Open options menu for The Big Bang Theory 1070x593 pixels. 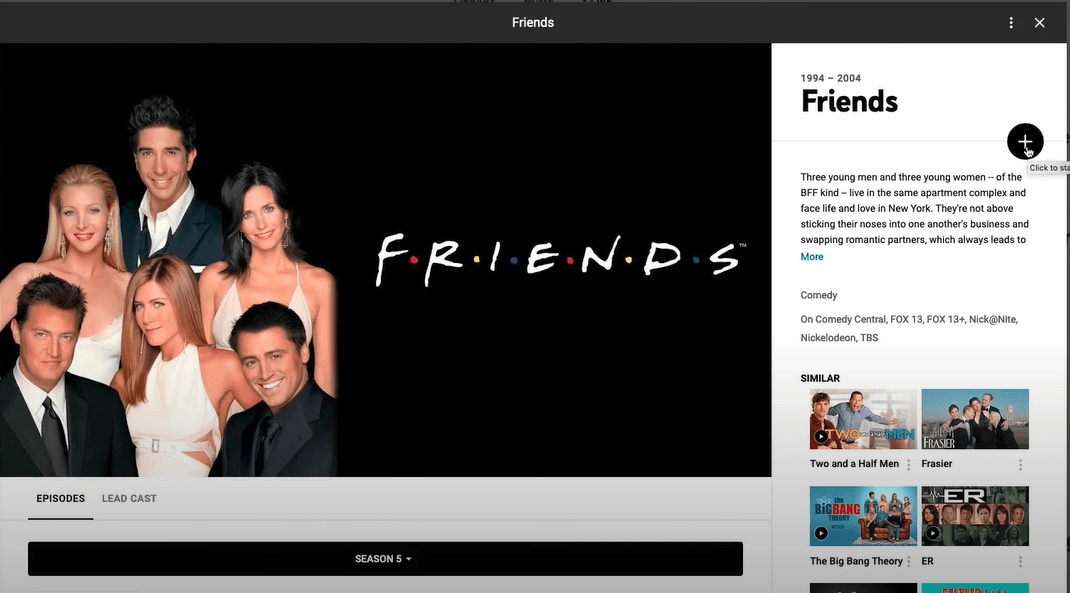pyautogui.click(x=908, y=562)
